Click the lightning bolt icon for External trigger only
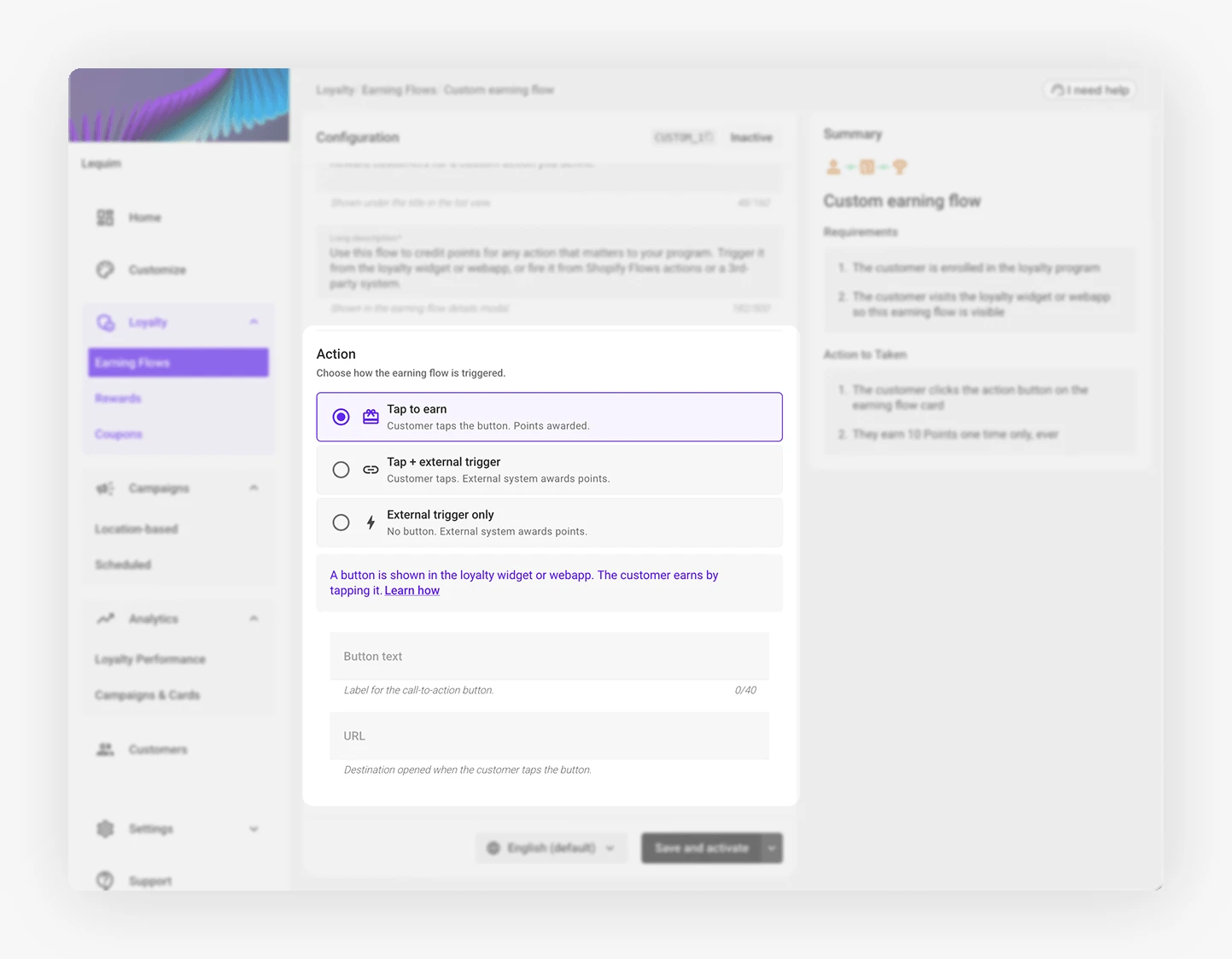The width and height of the screenshot is (1232, 959). click(371, 523)
